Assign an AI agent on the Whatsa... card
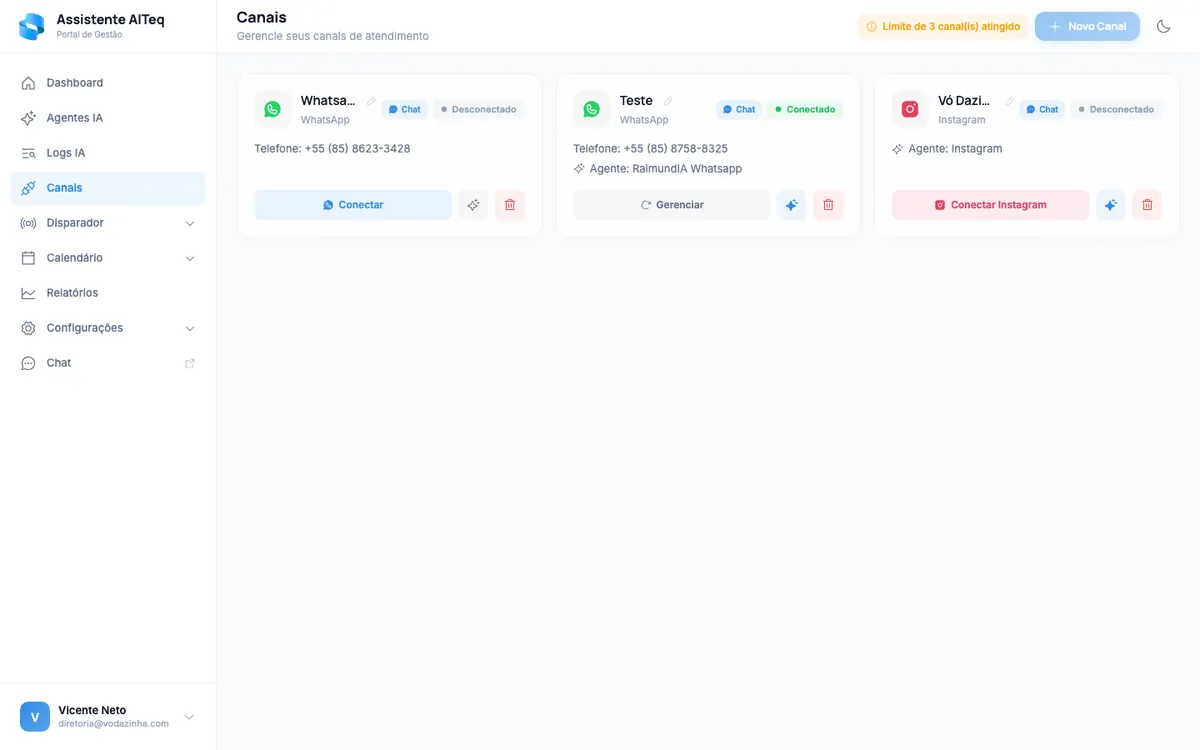This screenshot has width=1200, height=750. [x=473, y=205]
